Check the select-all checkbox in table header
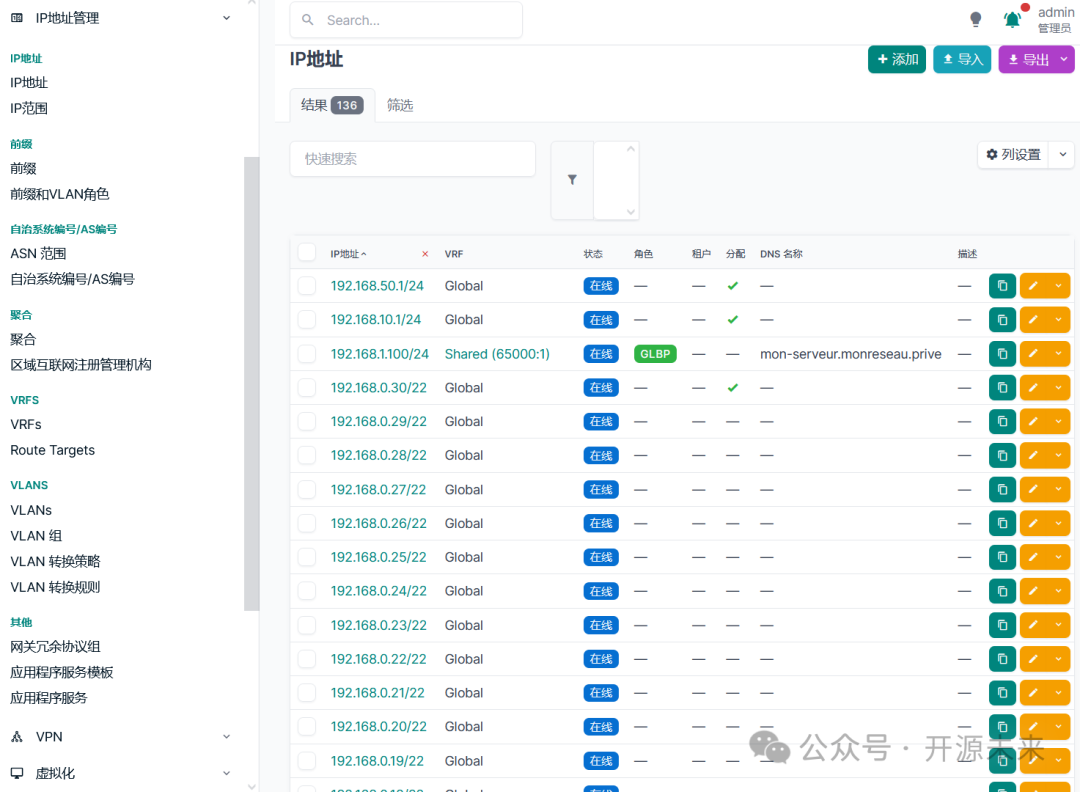The width and height of the screenshot is (1080, 792). click(307, 252)
